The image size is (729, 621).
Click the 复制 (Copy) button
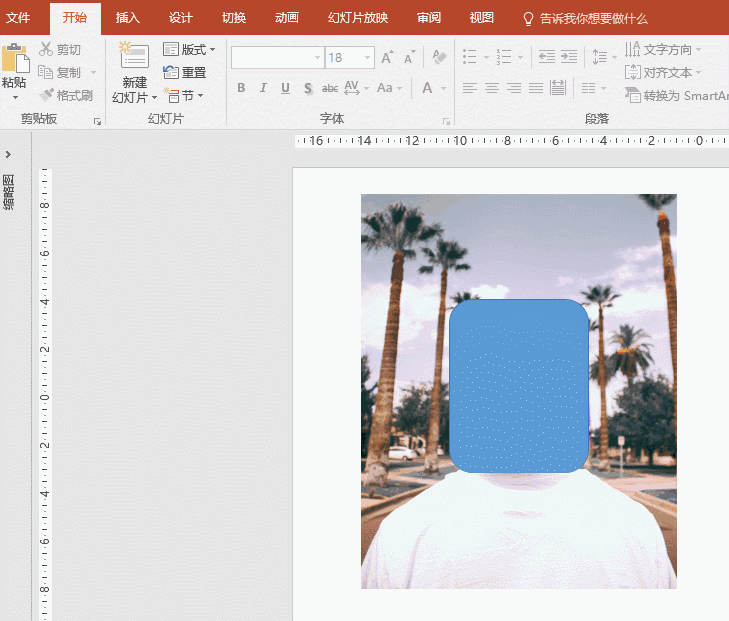click(x=60, y=73)
